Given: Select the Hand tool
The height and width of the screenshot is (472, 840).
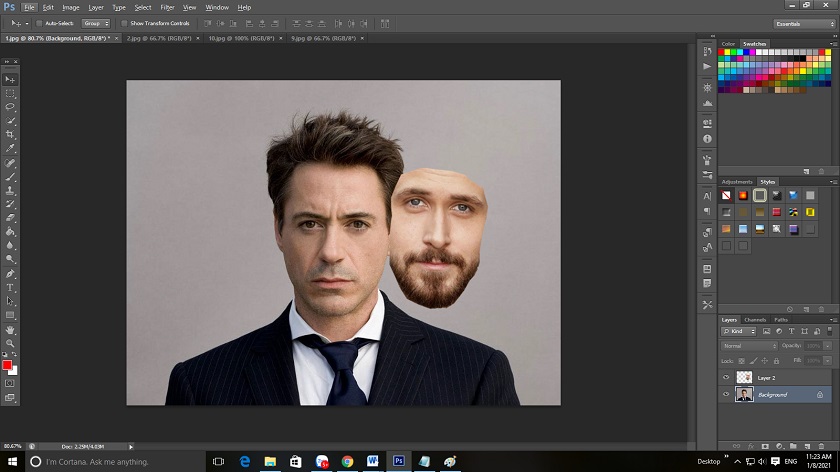Looking at the screenshot, I should 10,330.
